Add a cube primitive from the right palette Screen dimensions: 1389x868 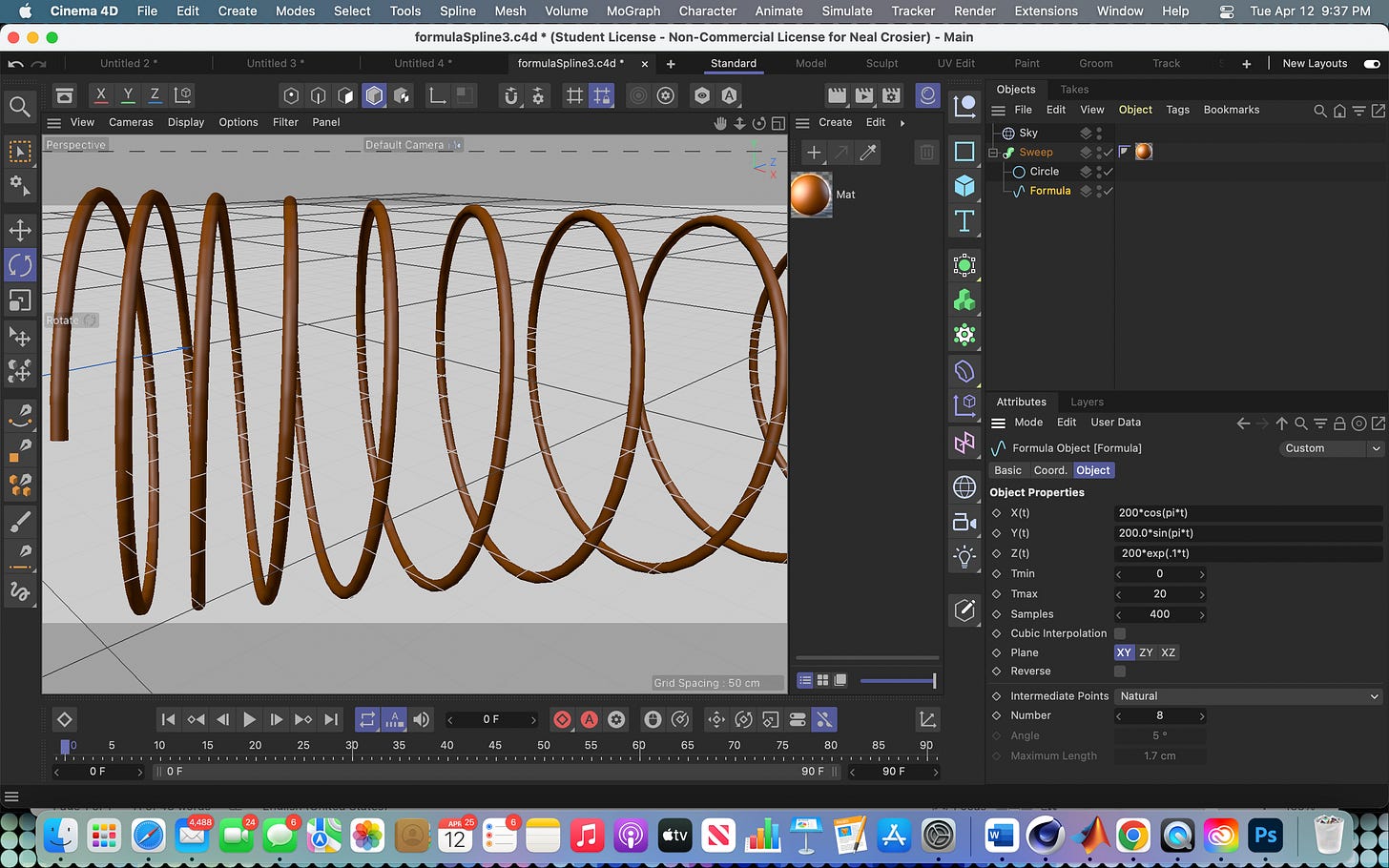(x=964, y=187)
